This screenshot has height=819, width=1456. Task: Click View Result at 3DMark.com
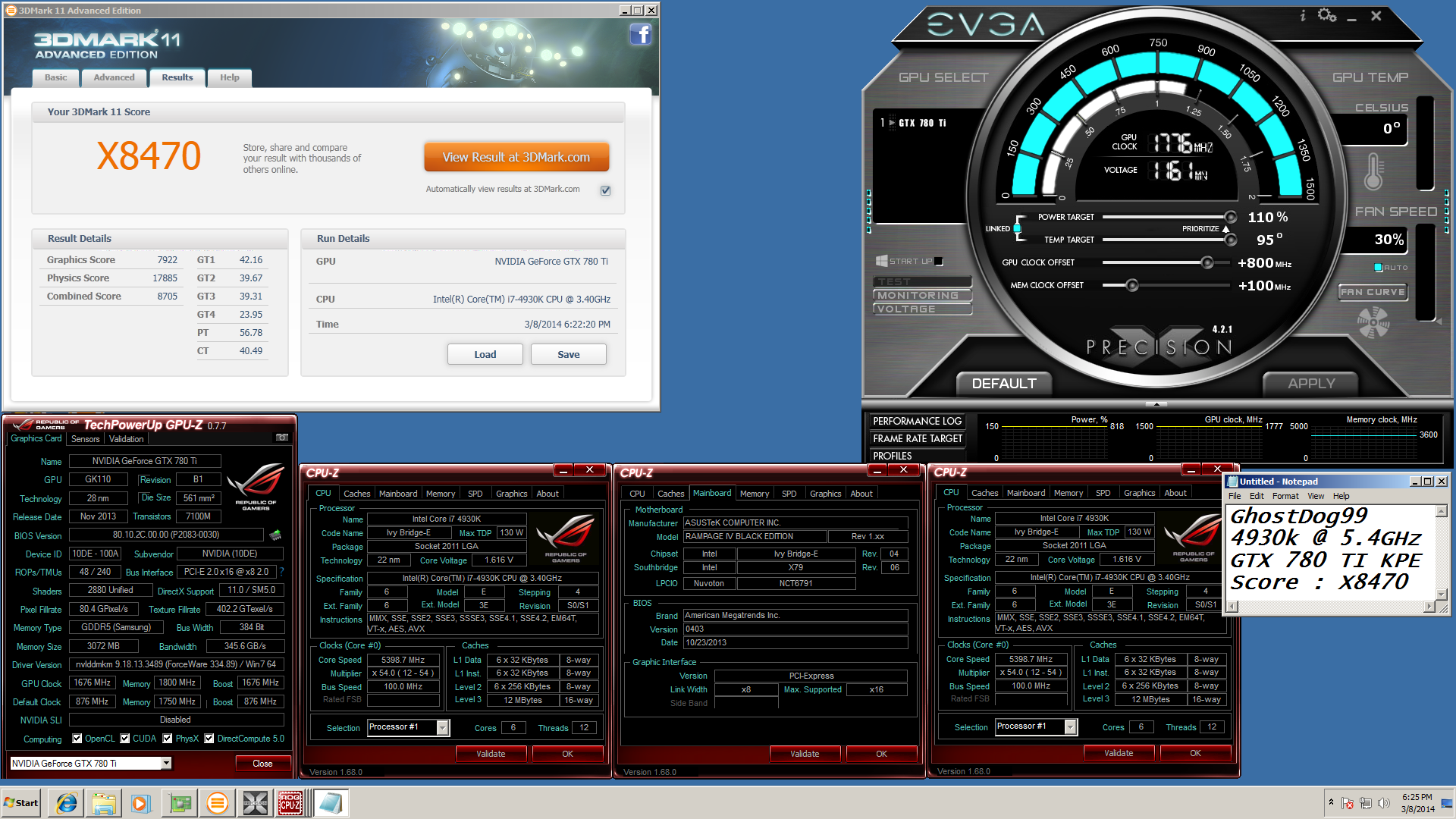click(x=516, y=157)
